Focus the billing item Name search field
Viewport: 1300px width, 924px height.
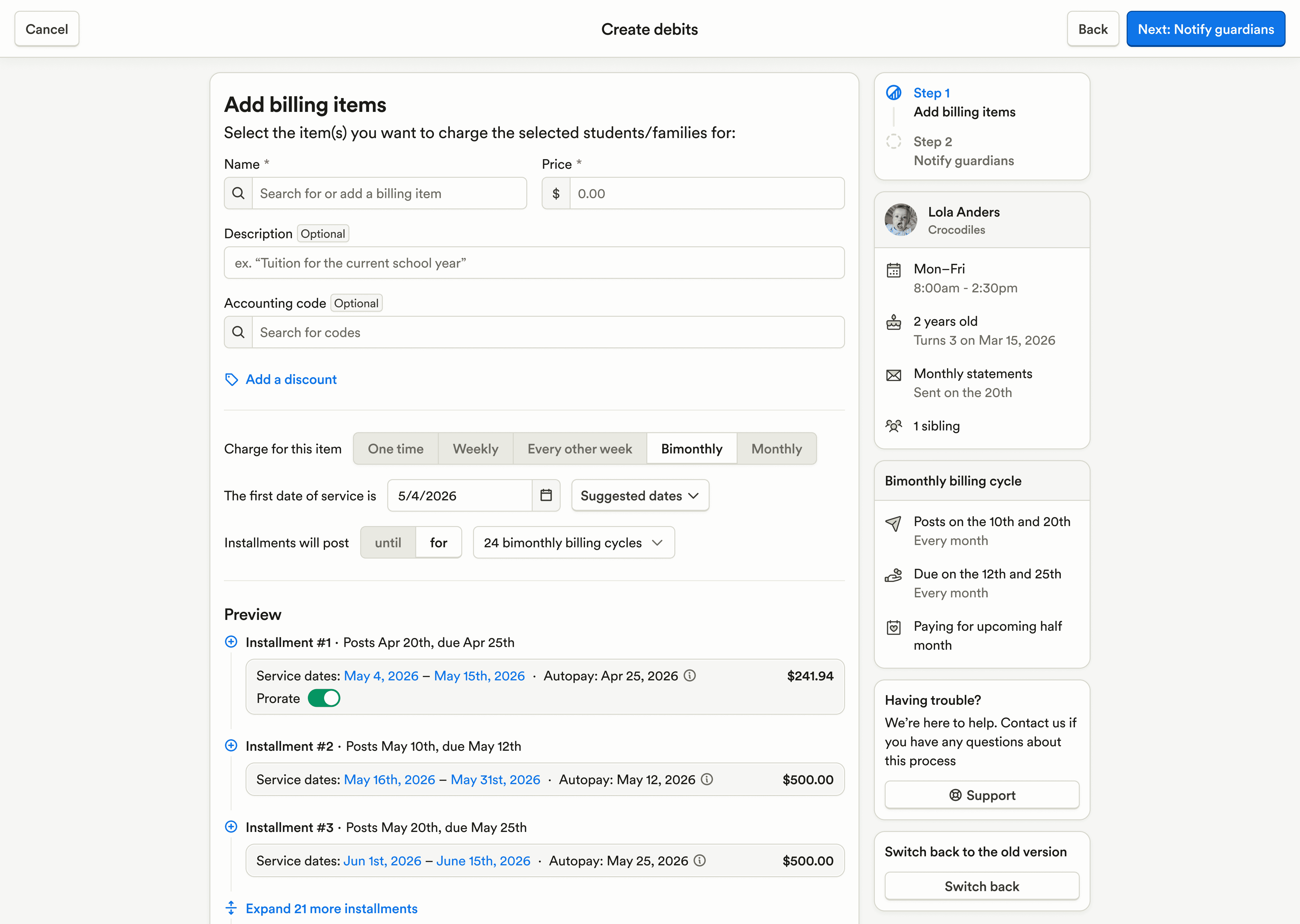[389, 193]
